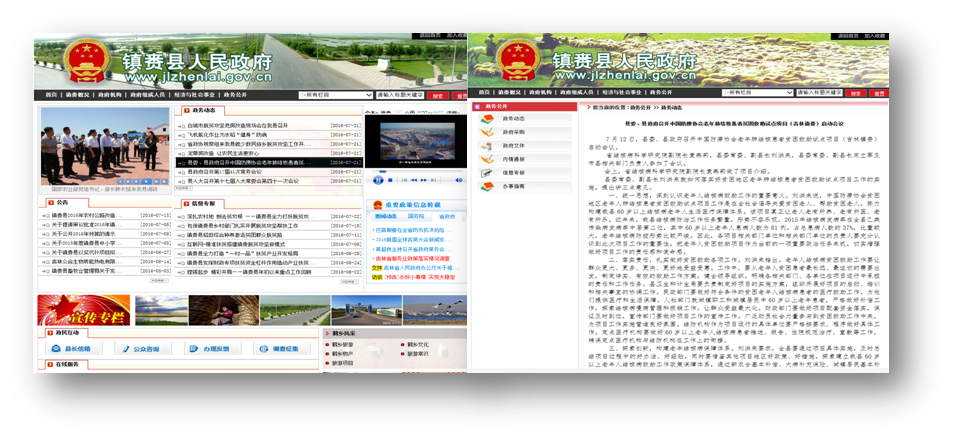Click red arrow icon beside 公告 heading
Image resolution: width=954 pixels, height=438 pixels.
pyautogui.click(x=50, y=203)
